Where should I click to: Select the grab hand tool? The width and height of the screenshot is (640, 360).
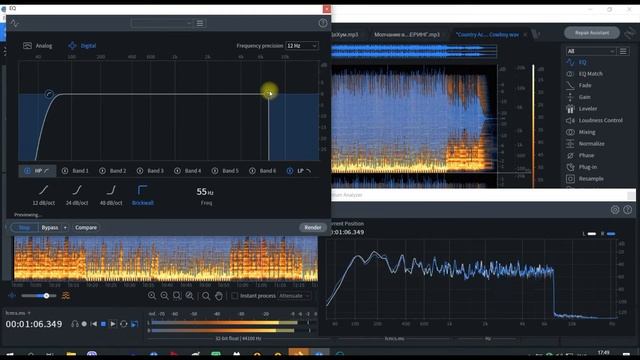[219, 296]
